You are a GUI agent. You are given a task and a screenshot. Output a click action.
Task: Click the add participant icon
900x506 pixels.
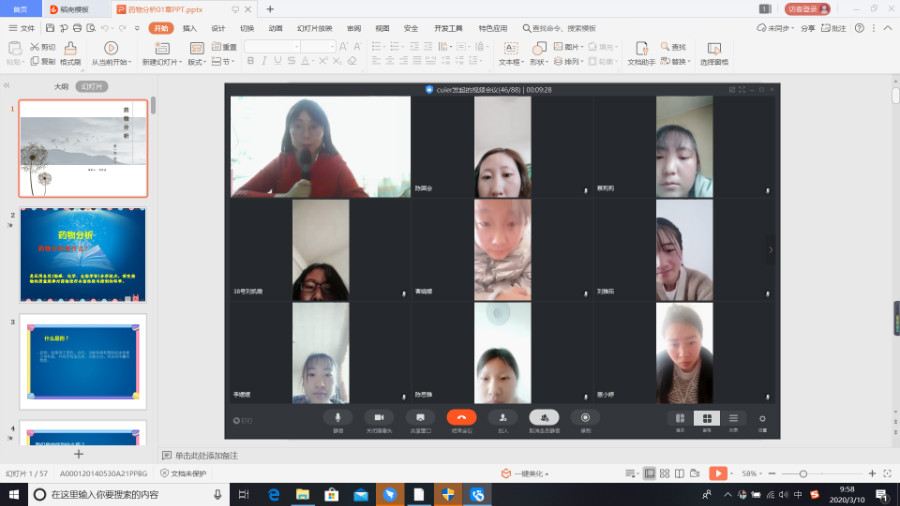coord(503,418)
